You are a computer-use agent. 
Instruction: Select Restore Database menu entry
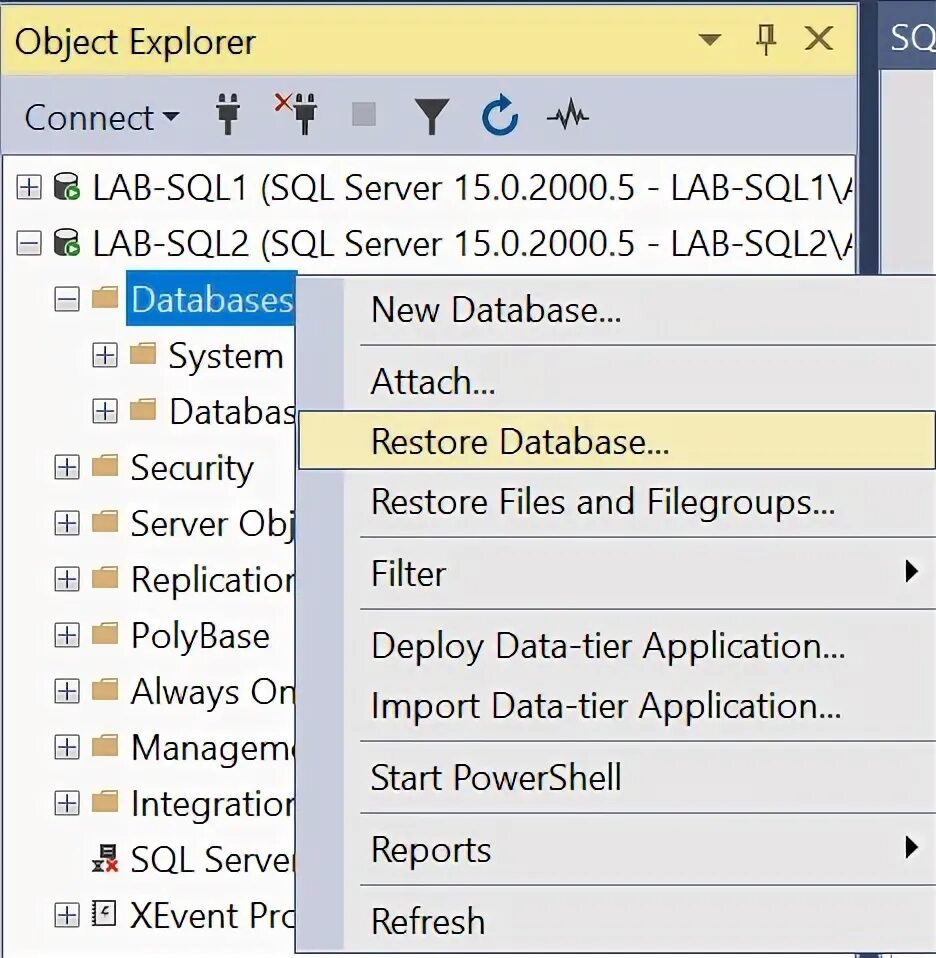click(x=617, y=441)
